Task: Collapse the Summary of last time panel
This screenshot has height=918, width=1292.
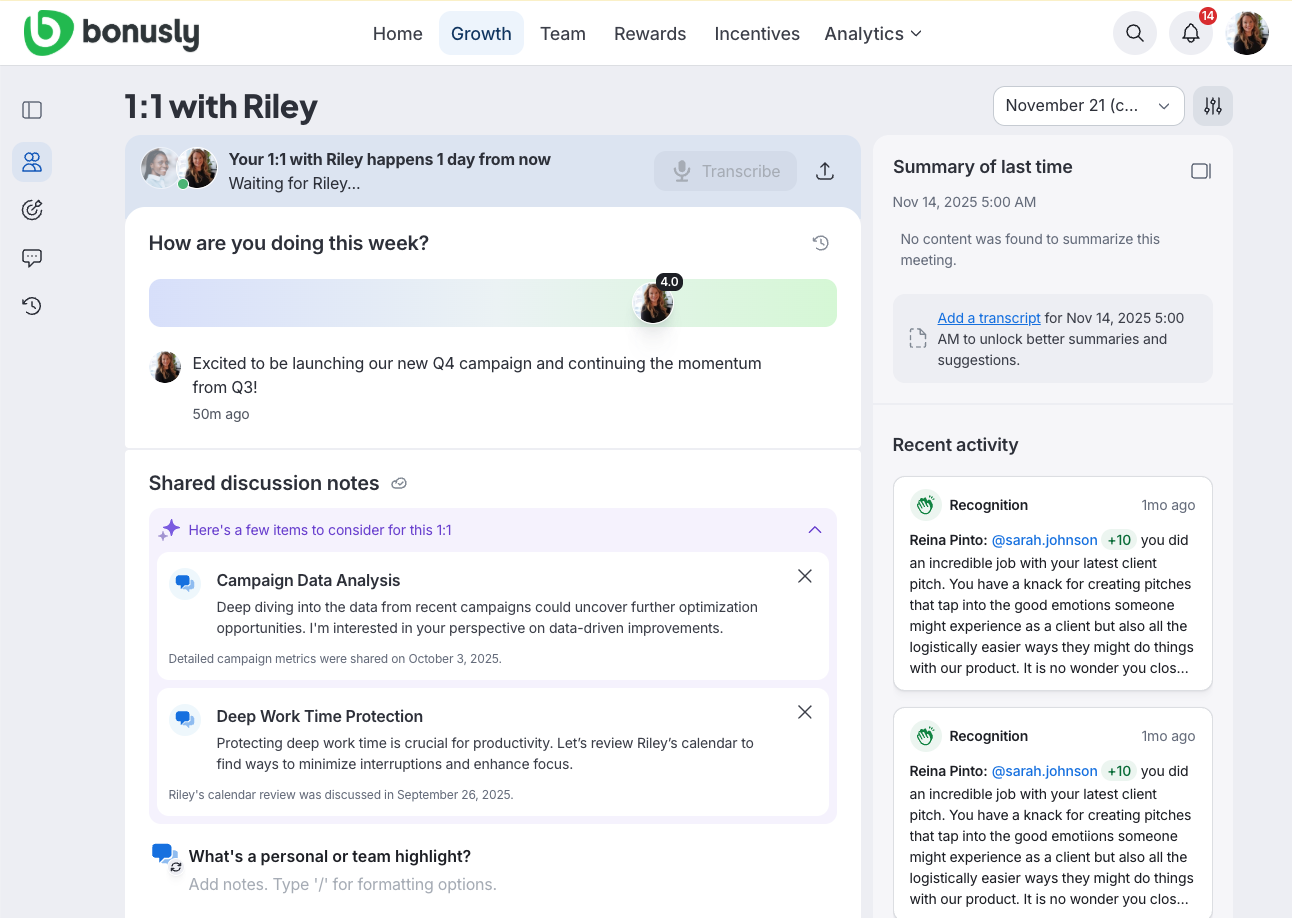Action: click(1200, 171)
